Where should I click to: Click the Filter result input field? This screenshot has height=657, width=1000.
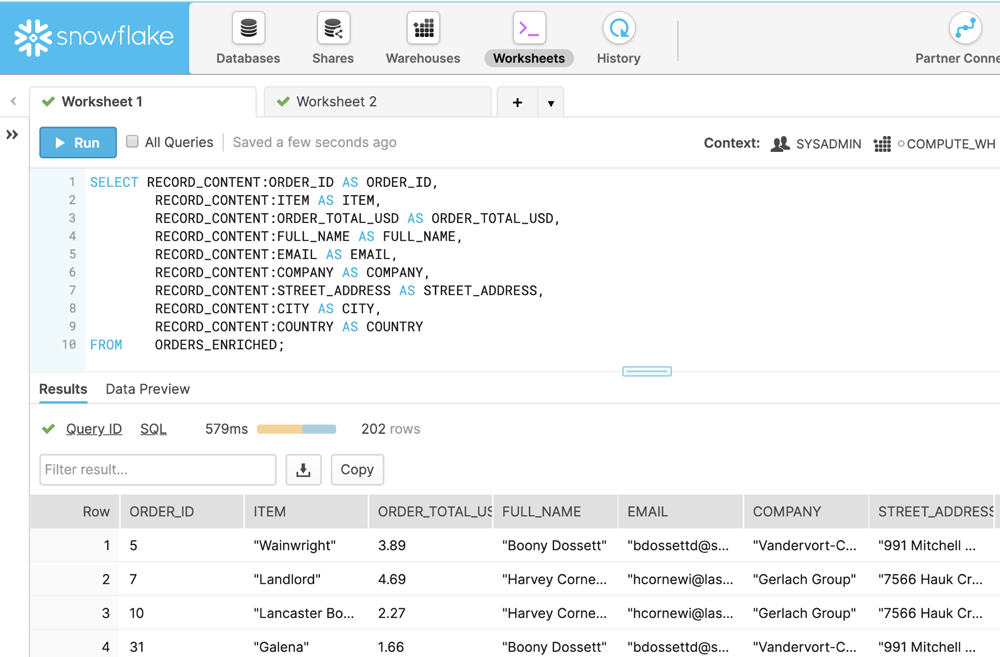158,469
